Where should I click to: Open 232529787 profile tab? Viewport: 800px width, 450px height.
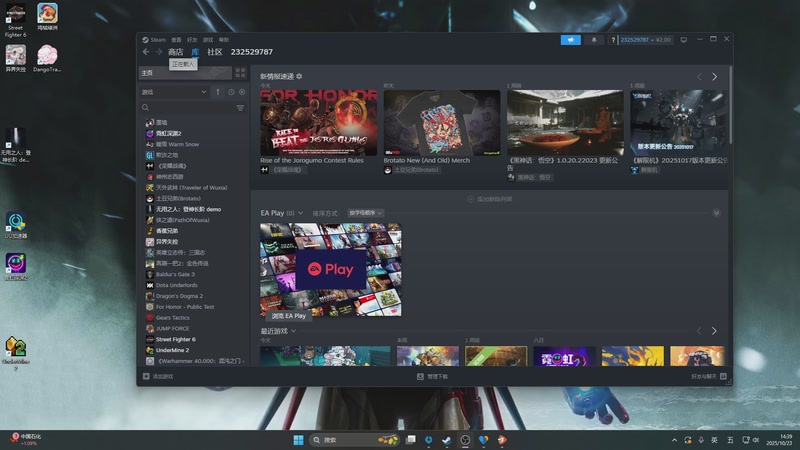[x=252, y=52]
